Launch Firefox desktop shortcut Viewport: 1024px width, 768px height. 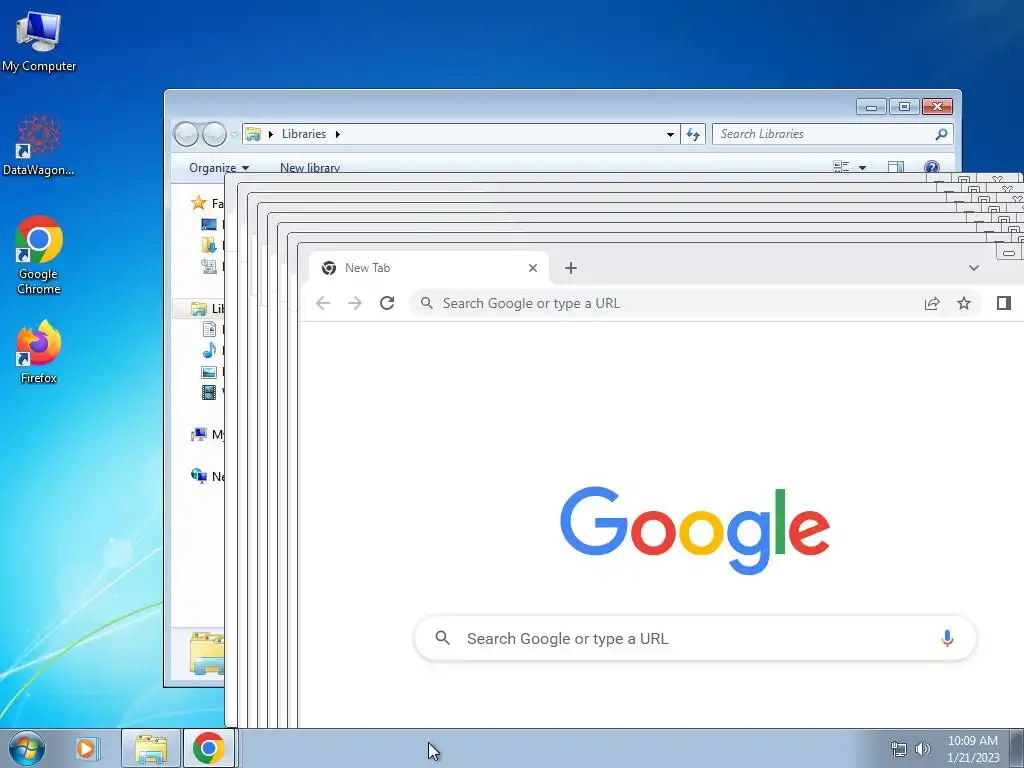(x=39, y=351)
